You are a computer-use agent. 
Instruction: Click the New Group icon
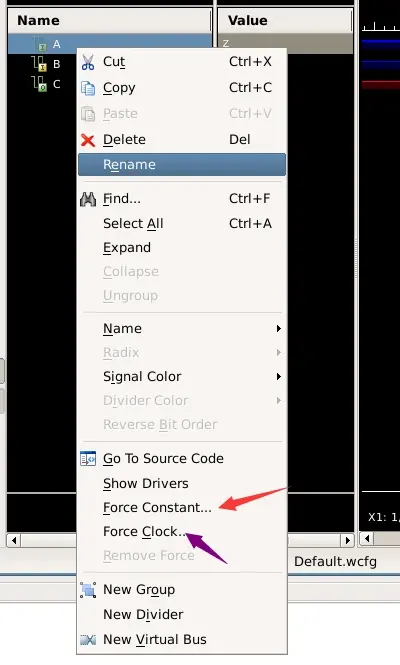pyautogui.click(x=88, y=590)
